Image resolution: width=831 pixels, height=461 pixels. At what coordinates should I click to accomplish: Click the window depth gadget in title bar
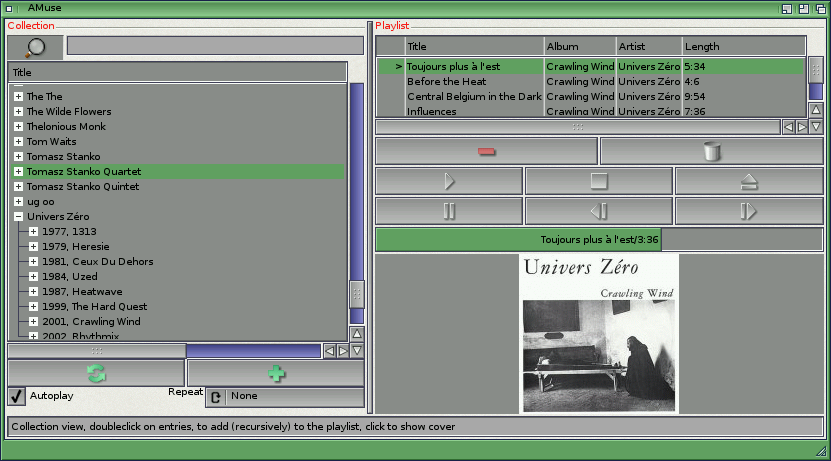pyautogui.click(x=821, y=8)
